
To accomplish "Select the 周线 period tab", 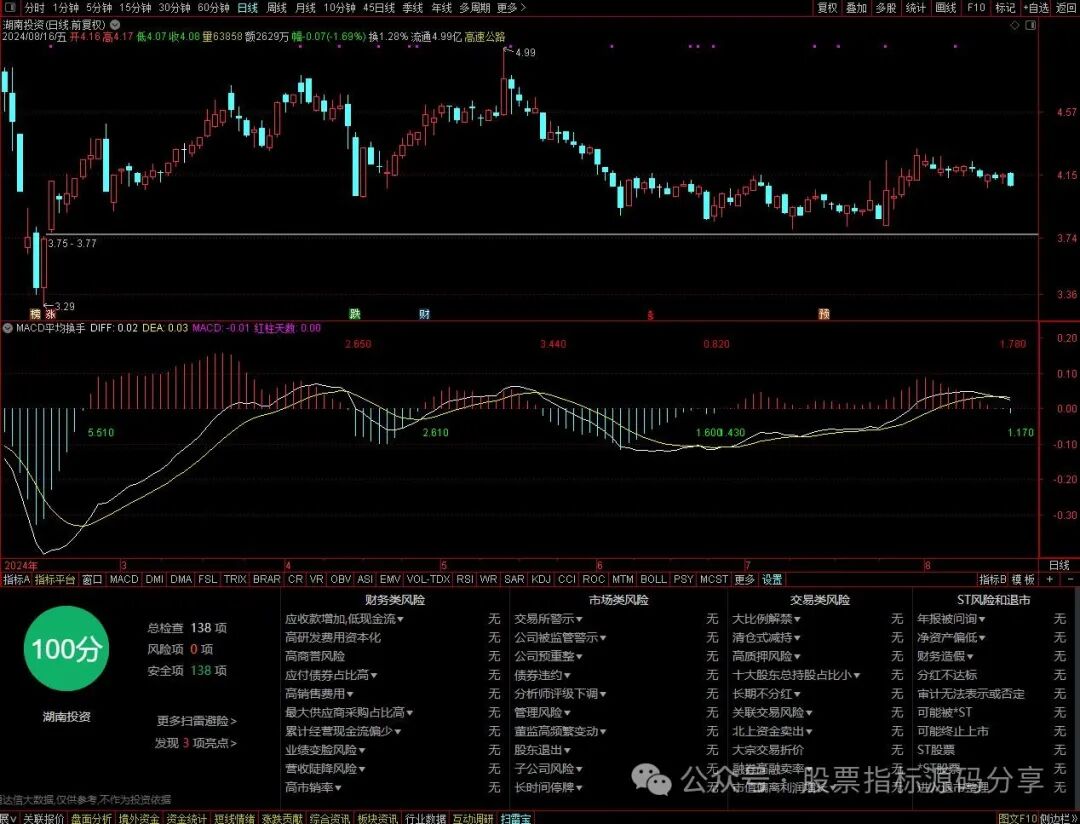I will [276, 8].
